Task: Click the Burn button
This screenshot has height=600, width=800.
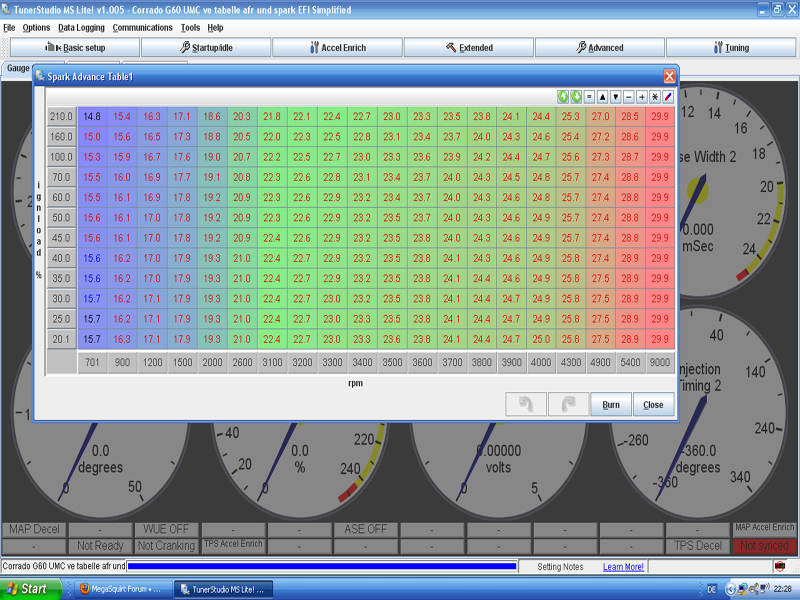Action: tap(610, 405)
